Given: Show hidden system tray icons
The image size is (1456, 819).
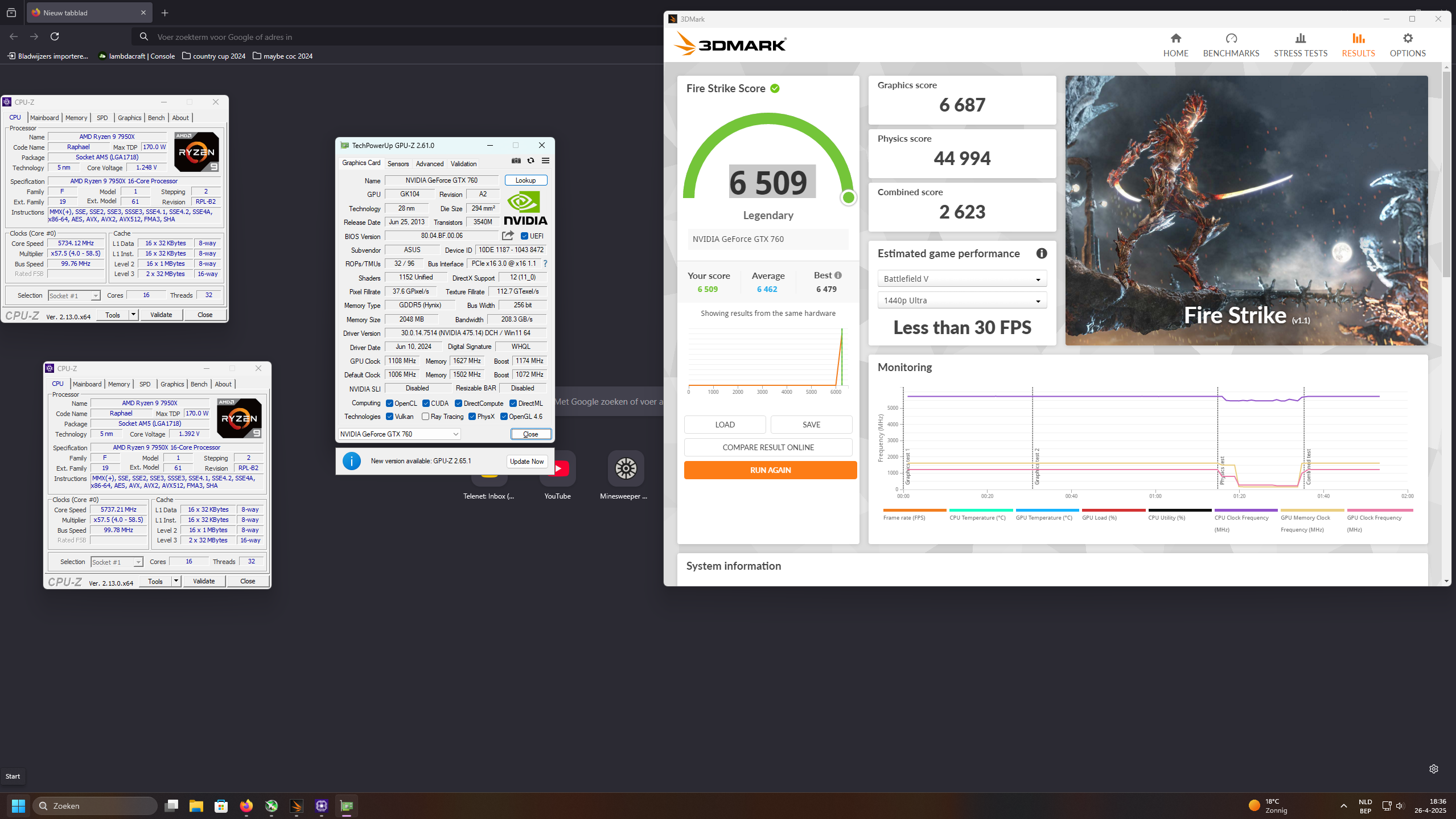Looking at the screenshot, I should tap(1343, 806).
